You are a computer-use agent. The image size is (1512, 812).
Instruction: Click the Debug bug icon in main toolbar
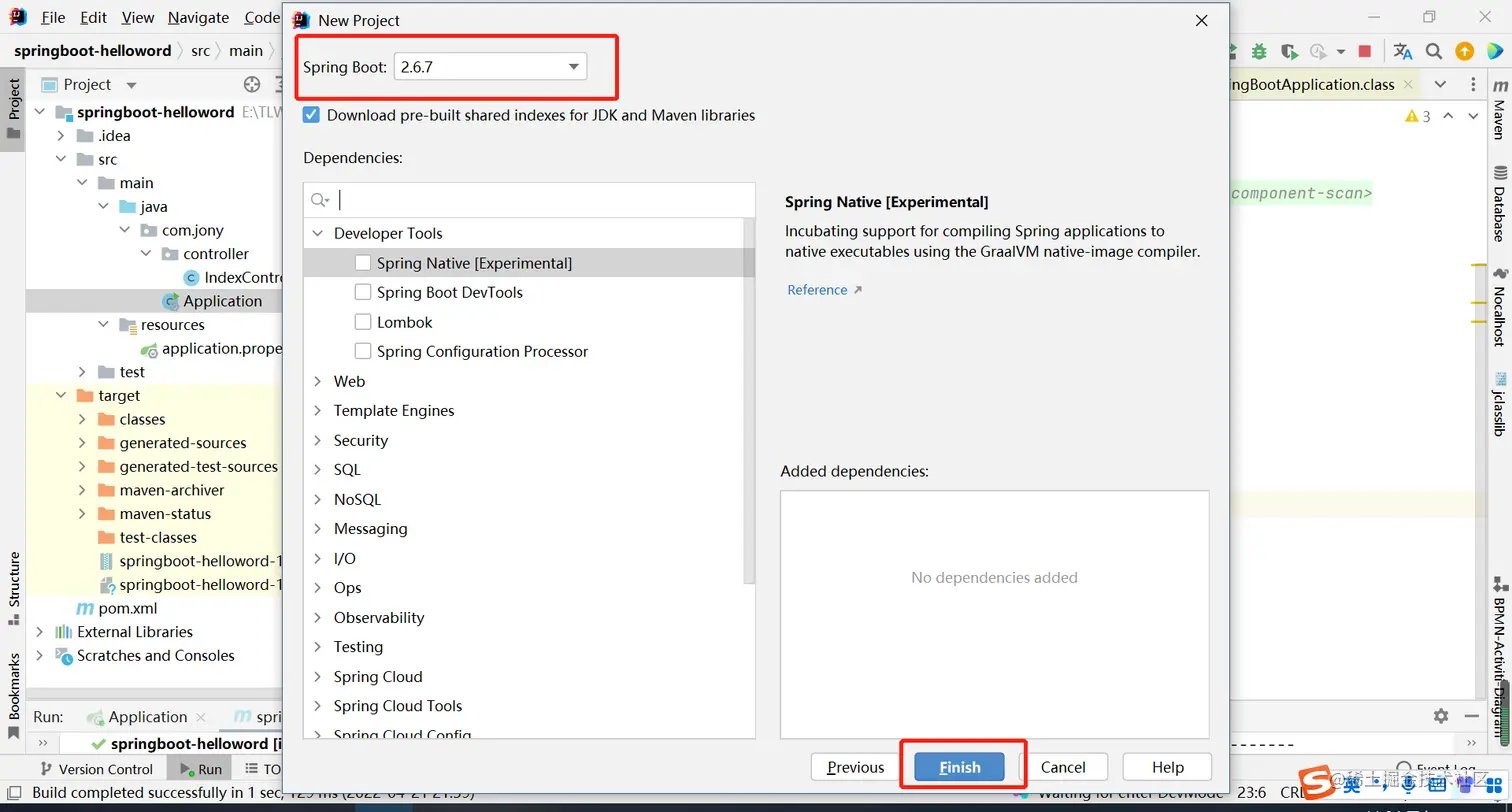click(x=1259, y=51)
